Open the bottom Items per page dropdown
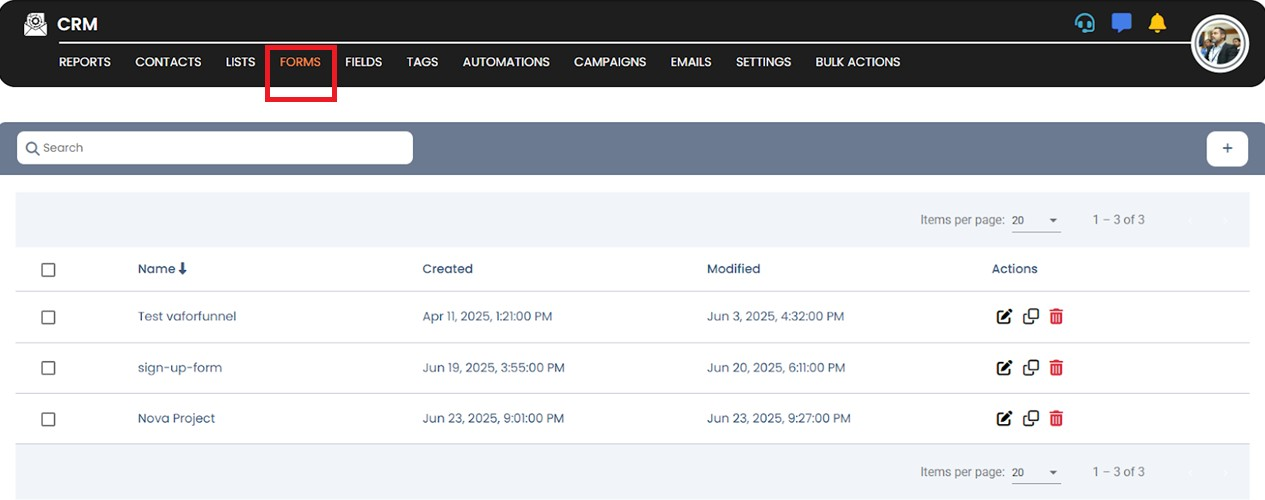The height and width of the screenshot is (500, 1265). (1035, 472)
